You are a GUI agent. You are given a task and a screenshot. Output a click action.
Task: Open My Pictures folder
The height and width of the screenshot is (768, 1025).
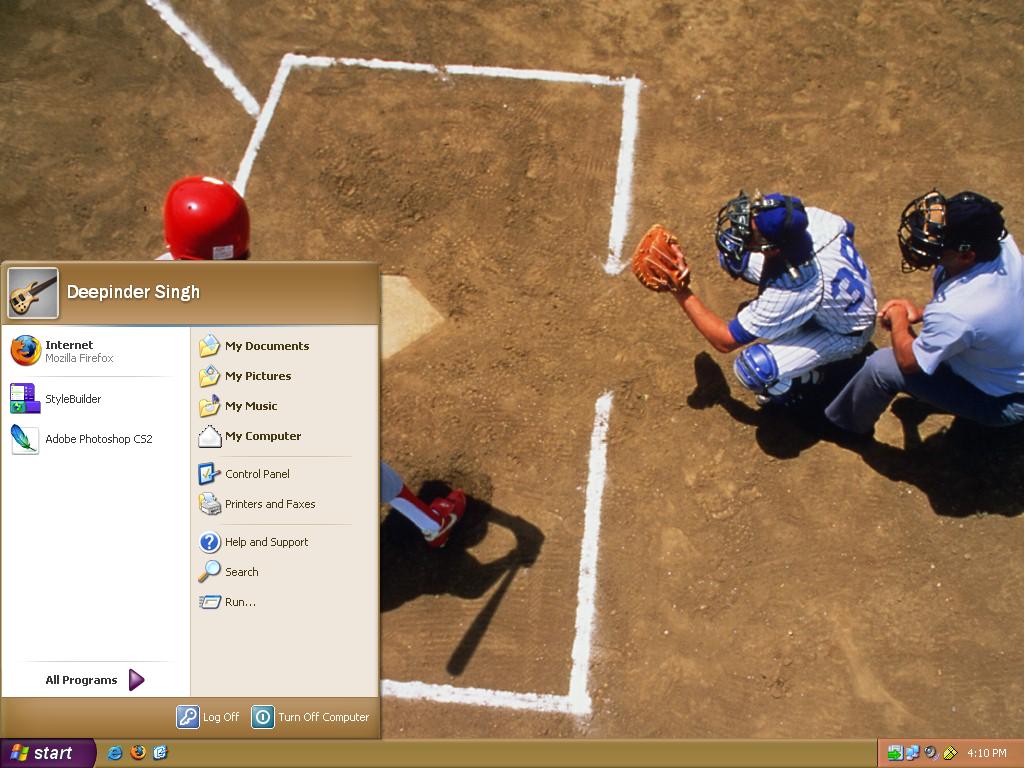[260, 376]
